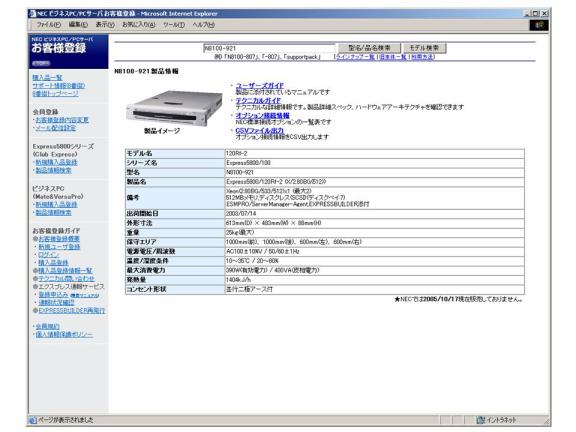The height and width of the screenshot is (432, 576).
Task: Open 製品情報検索 under Express5800シリーズ
Action: (x=53, y=170)
